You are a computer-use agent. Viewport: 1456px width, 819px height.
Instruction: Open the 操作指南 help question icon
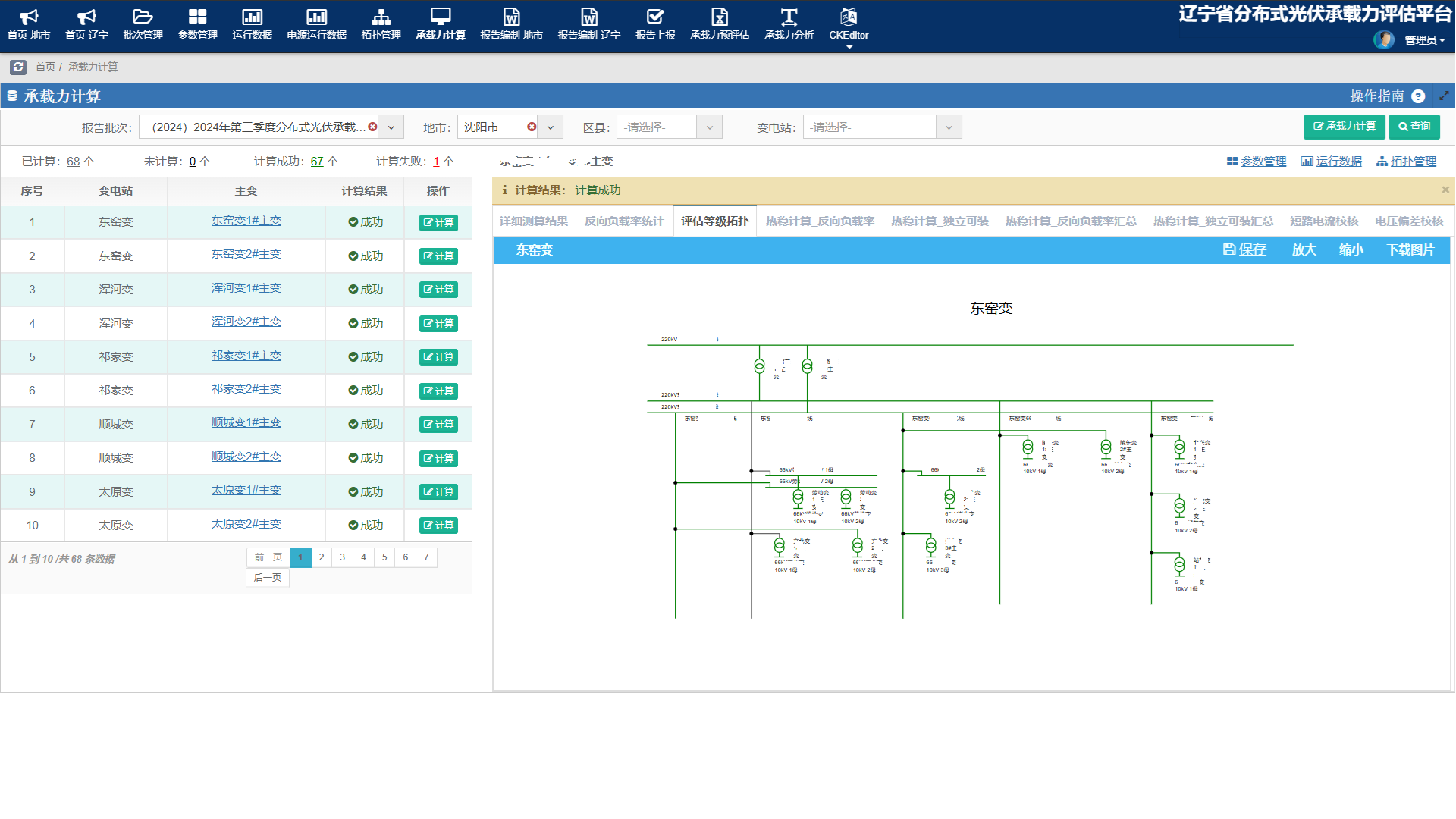point(1418,96)
